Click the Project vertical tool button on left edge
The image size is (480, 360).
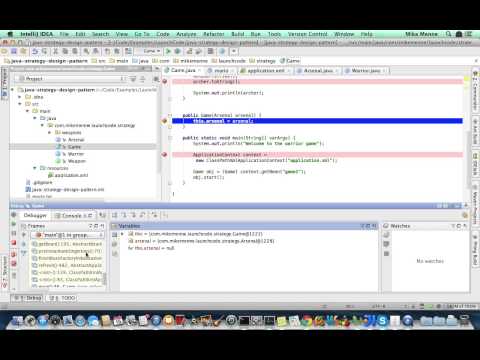4,83
